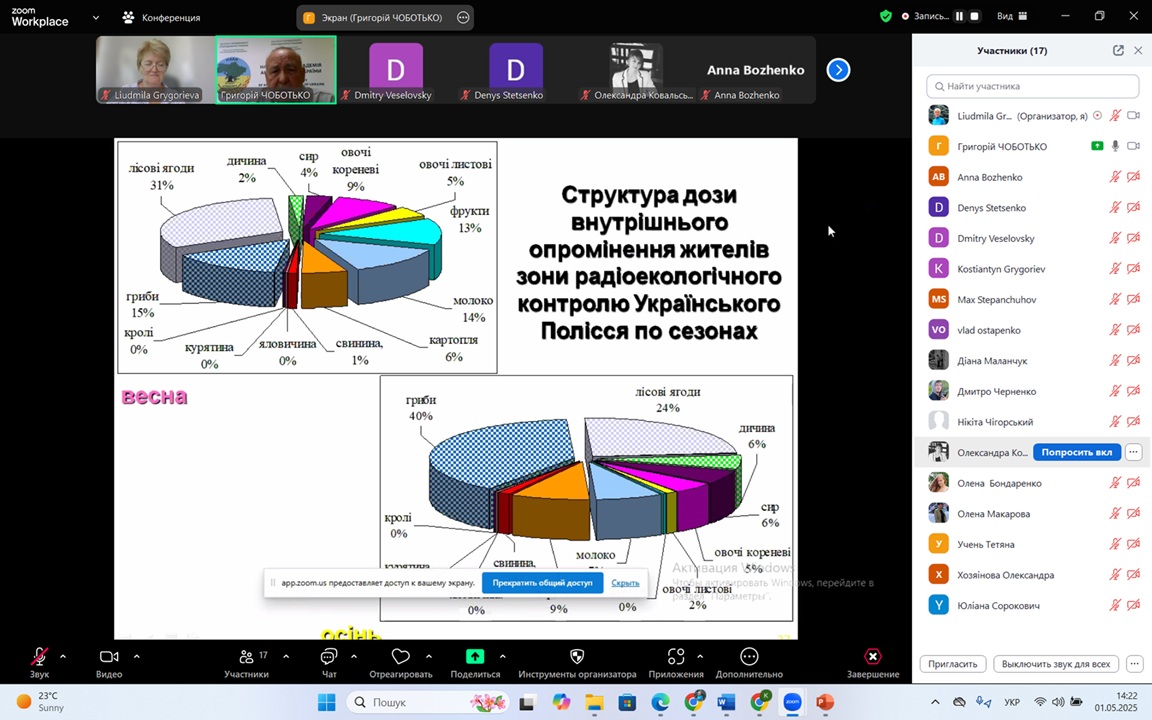Close the Участники panel

pyautogui.click(x=1138, y=51)
